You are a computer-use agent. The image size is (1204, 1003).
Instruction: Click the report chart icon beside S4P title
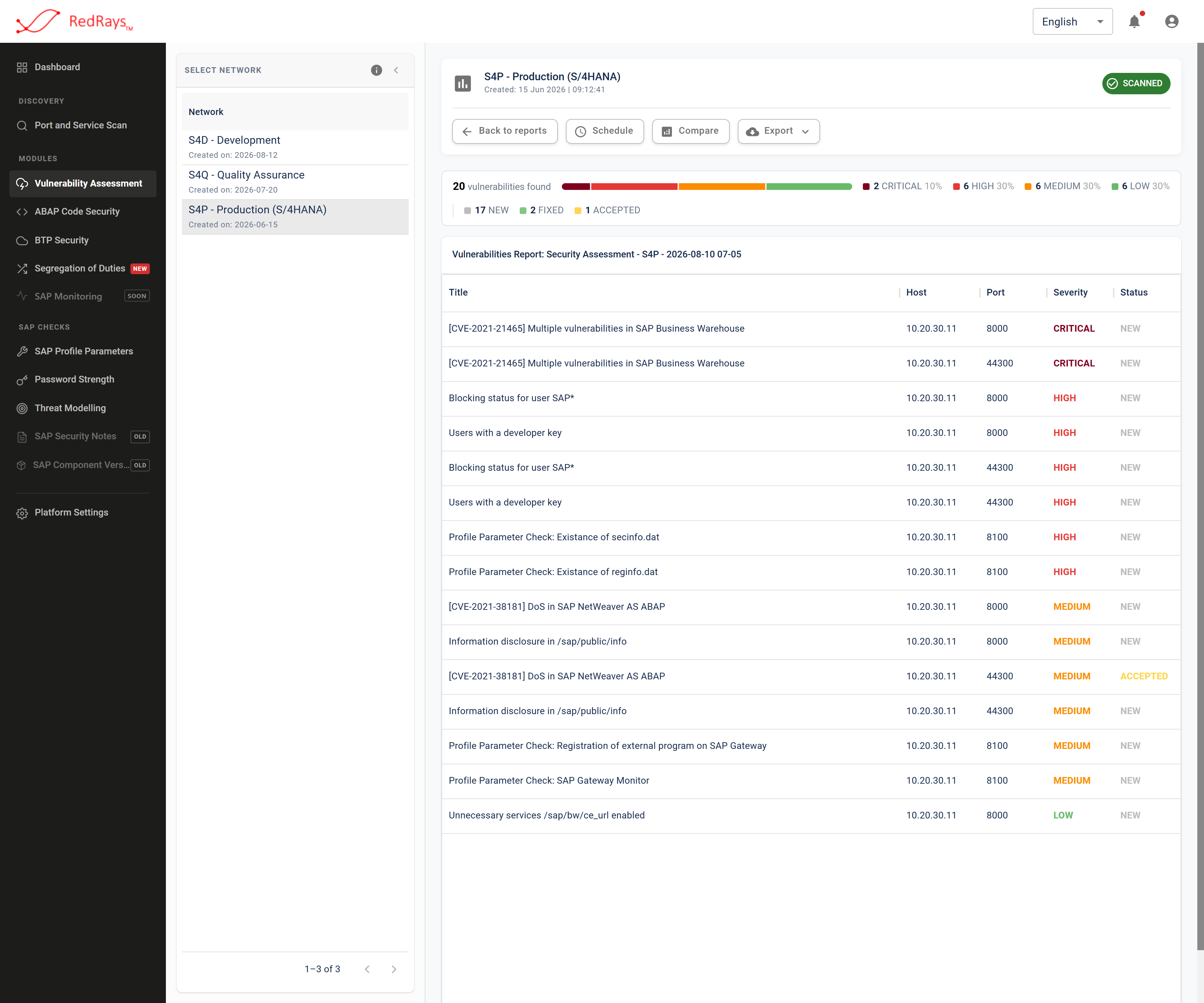463,83
